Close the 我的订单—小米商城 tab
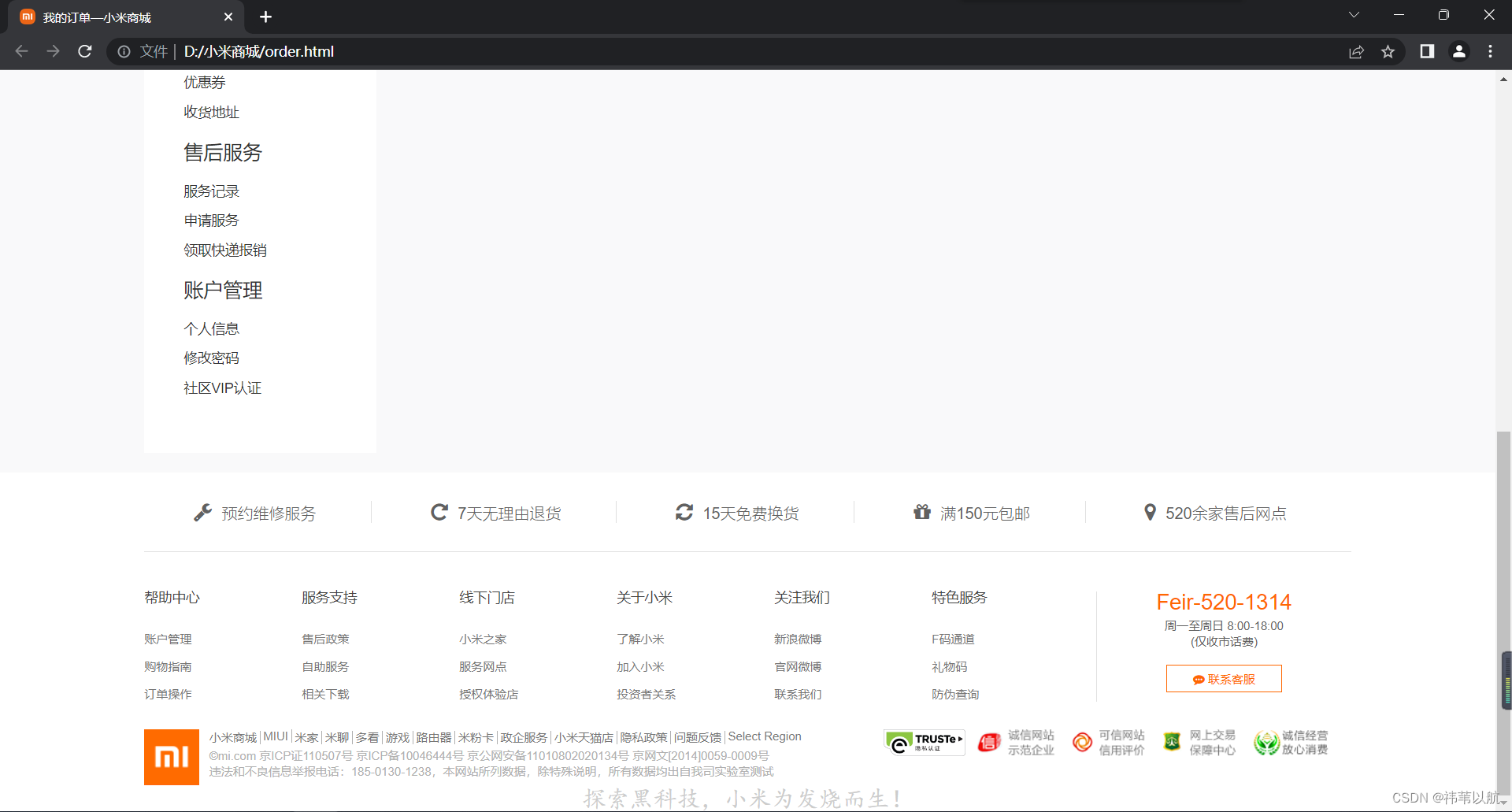This screenshot has width=1512, height=812. coord(228,17)
